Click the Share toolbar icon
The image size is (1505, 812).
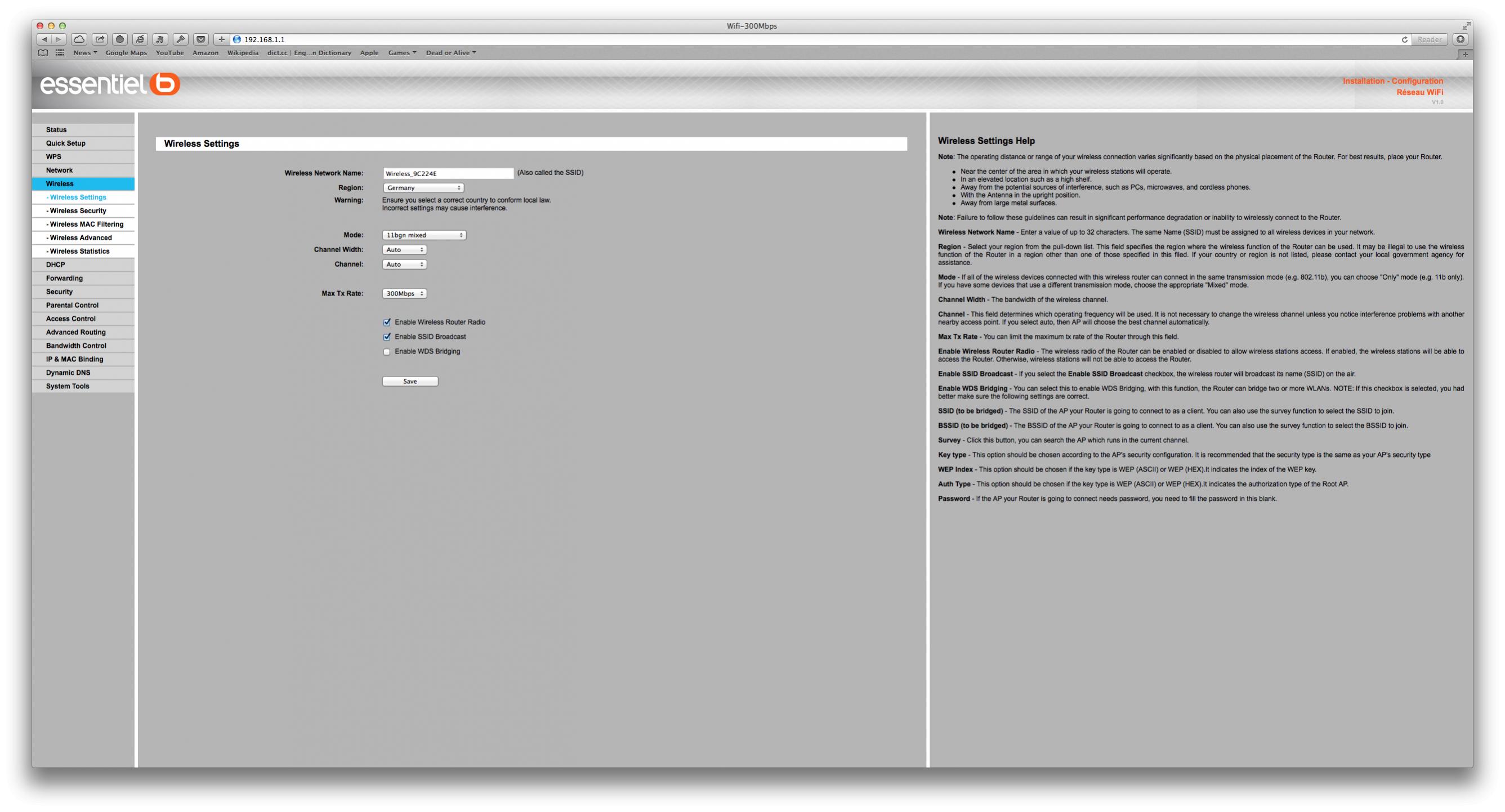[x=99, y=39]
